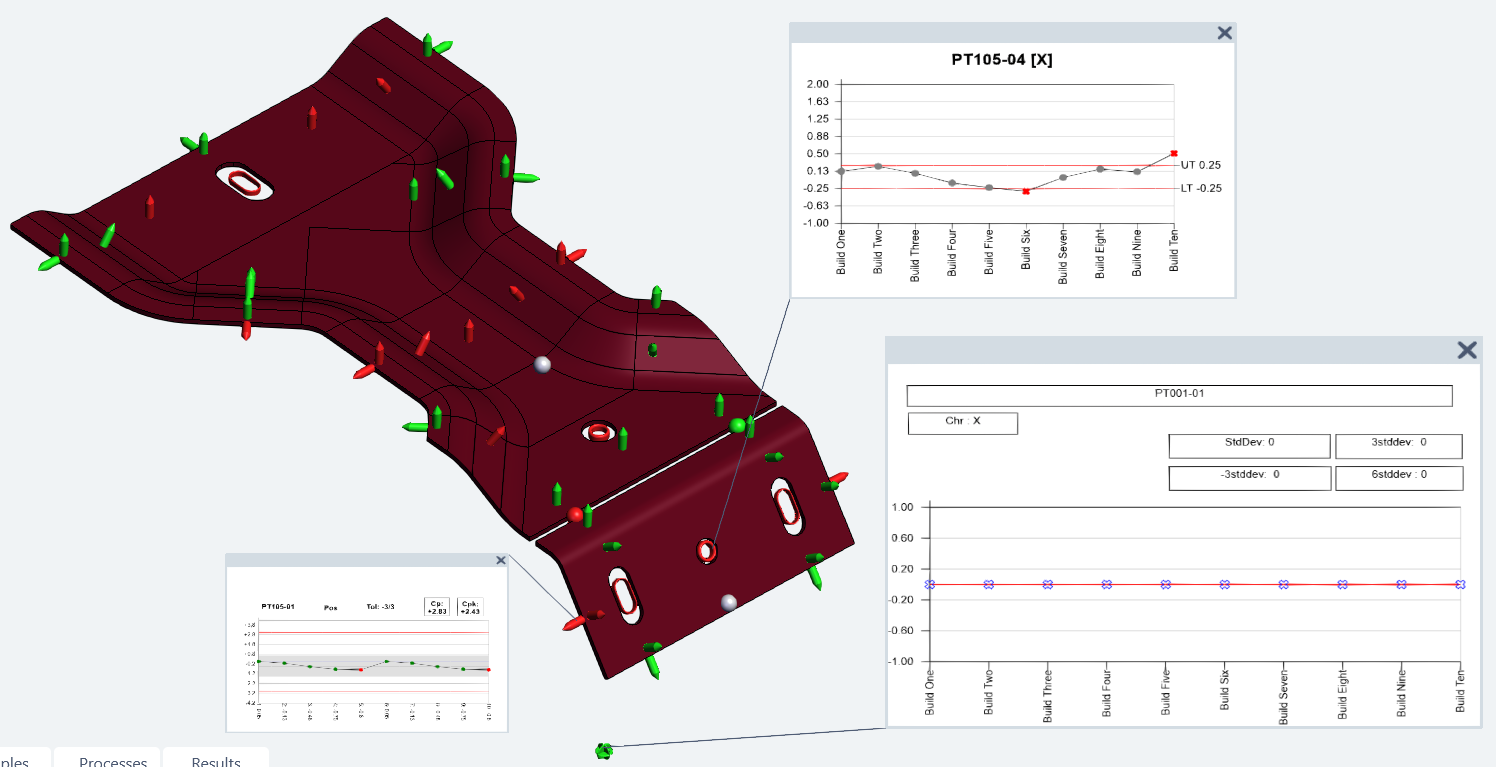Select the -3stddev value box
The height and width of the screenshot is (767, 1496).
[x=1249, y=477]
